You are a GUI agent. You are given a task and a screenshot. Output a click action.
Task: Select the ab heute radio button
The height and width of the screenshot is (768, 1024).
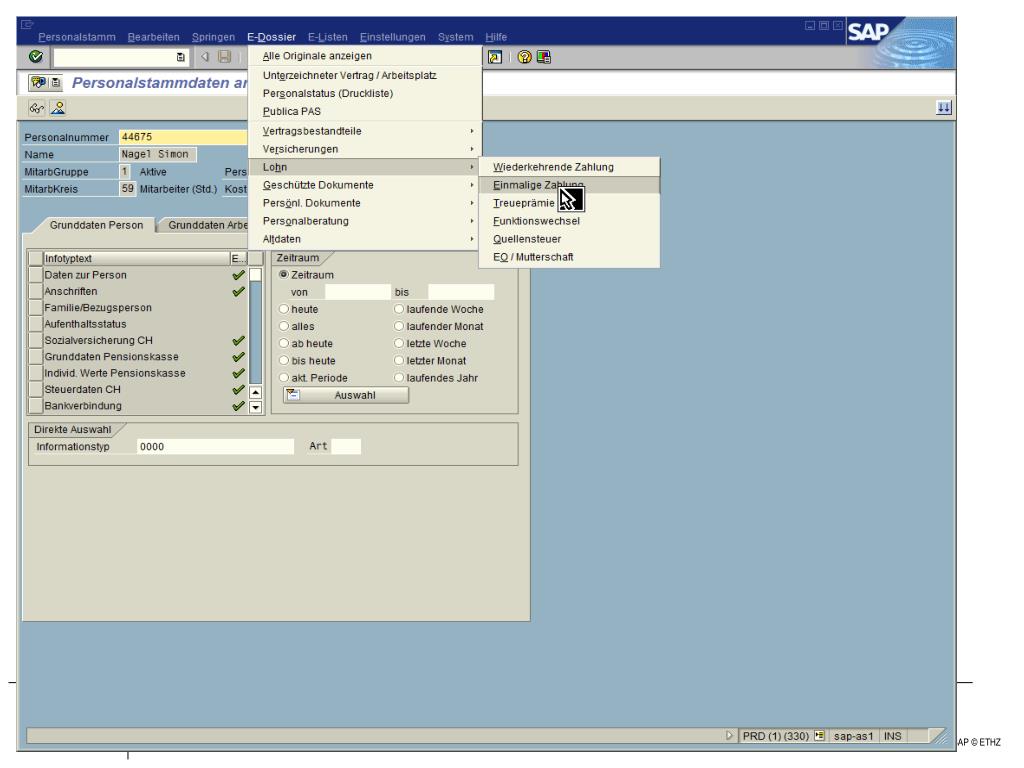pyautogui.click(x=283, y=343)
